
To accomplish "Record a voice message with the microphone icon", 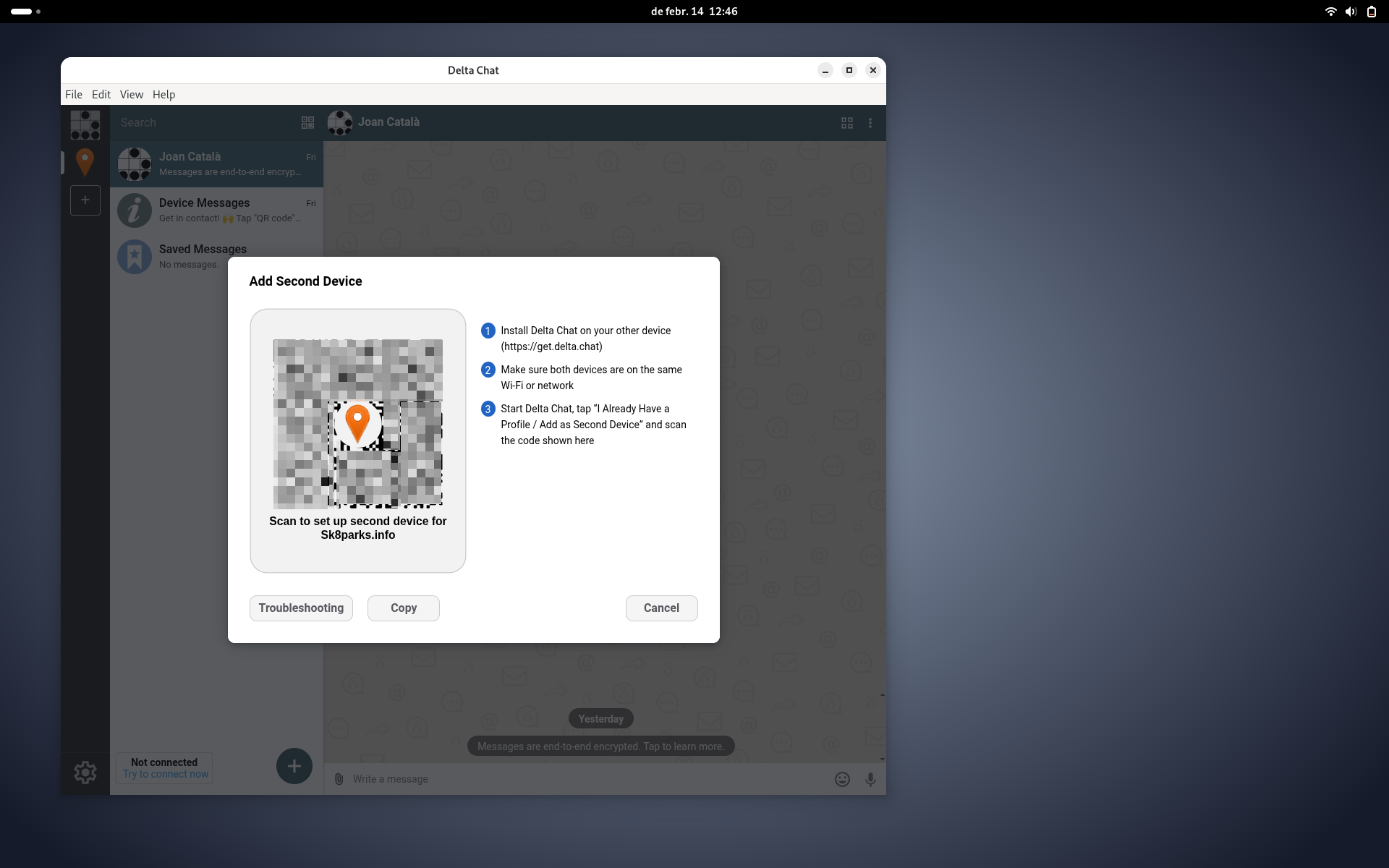I will (x=870, y=779).
